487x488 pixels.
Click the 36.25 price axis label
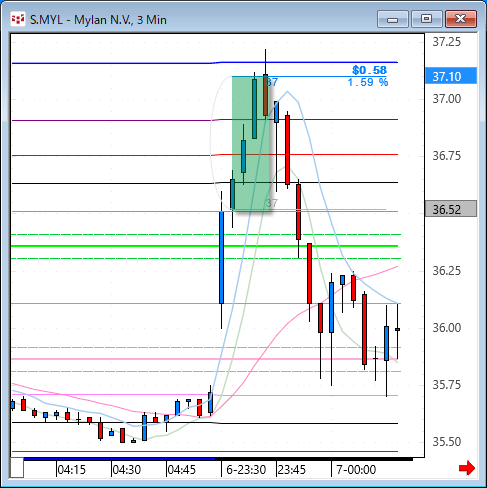[447, 271]
